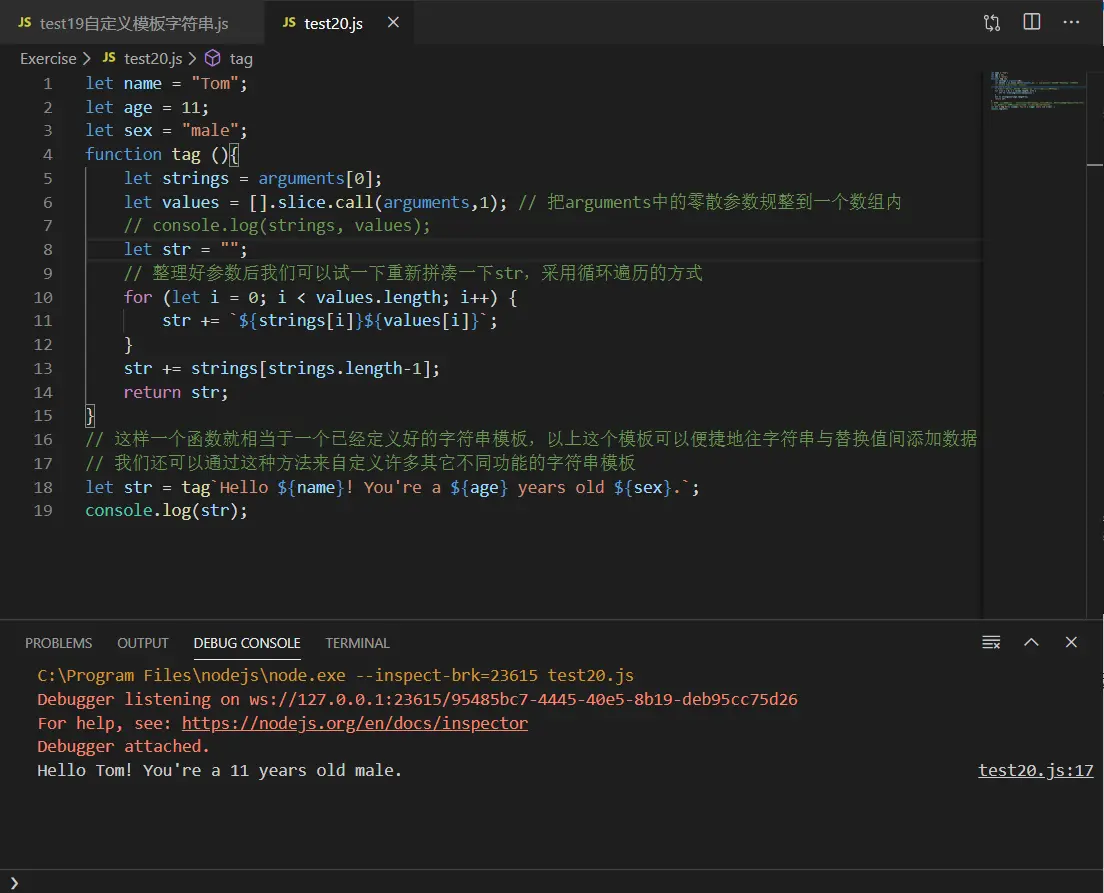Switch to the PROBLEMS panel tab
The height and width of the screenshot is (893, 1104).
pyautogui.click(x=58, y=643)
